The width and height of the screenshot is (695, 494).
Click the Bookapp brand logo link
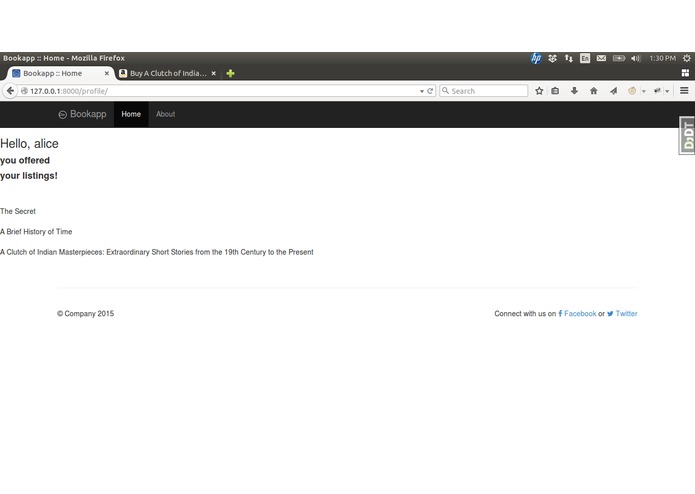82,114
